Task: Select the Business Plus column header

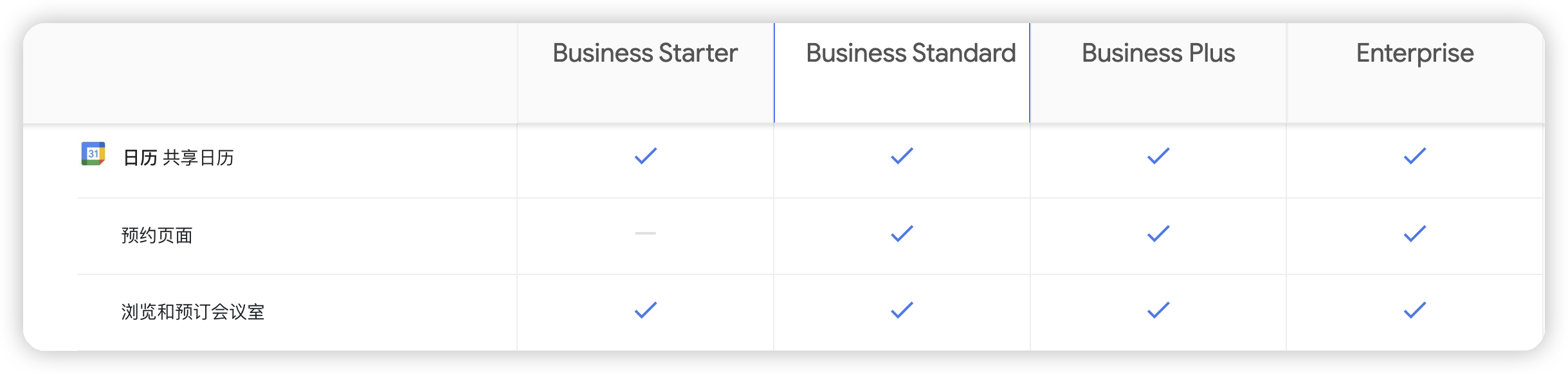Action: [1158, 53]
